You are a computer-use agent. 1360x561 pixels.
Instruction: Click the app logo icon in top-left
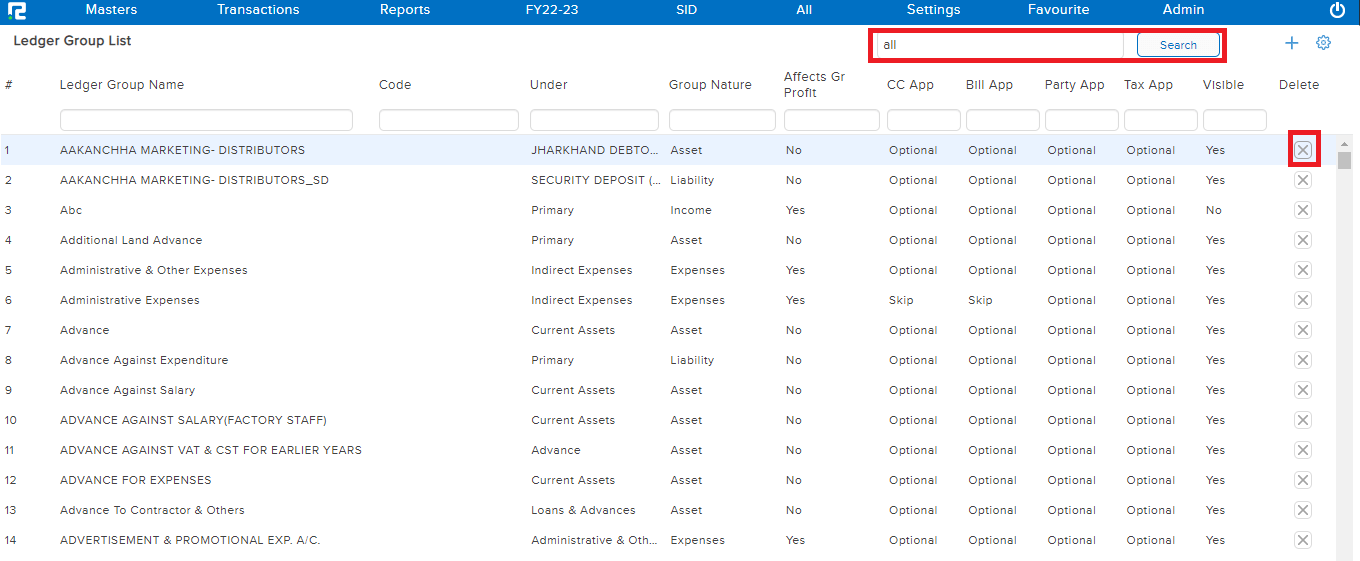pyautogui.click(x=16, y=11)
